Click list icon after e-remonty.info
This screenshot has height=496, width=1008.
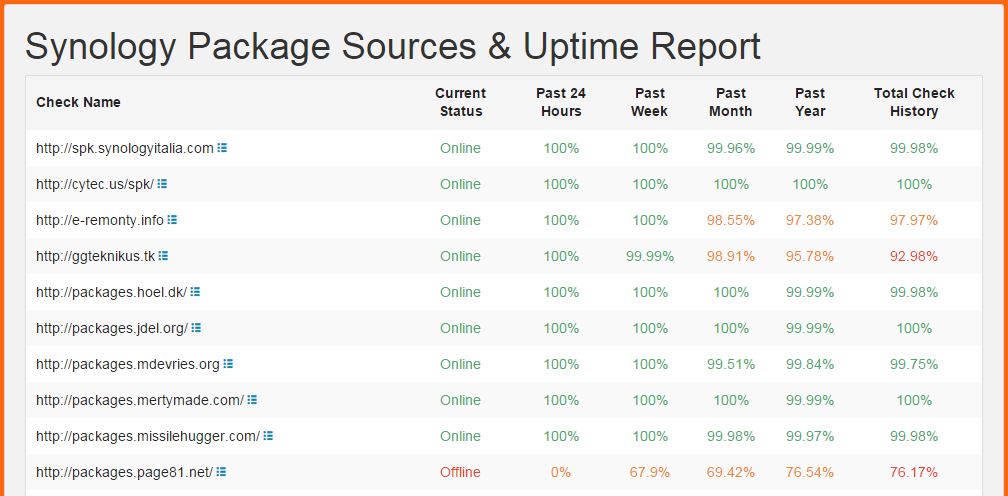(x=172, y=220)
